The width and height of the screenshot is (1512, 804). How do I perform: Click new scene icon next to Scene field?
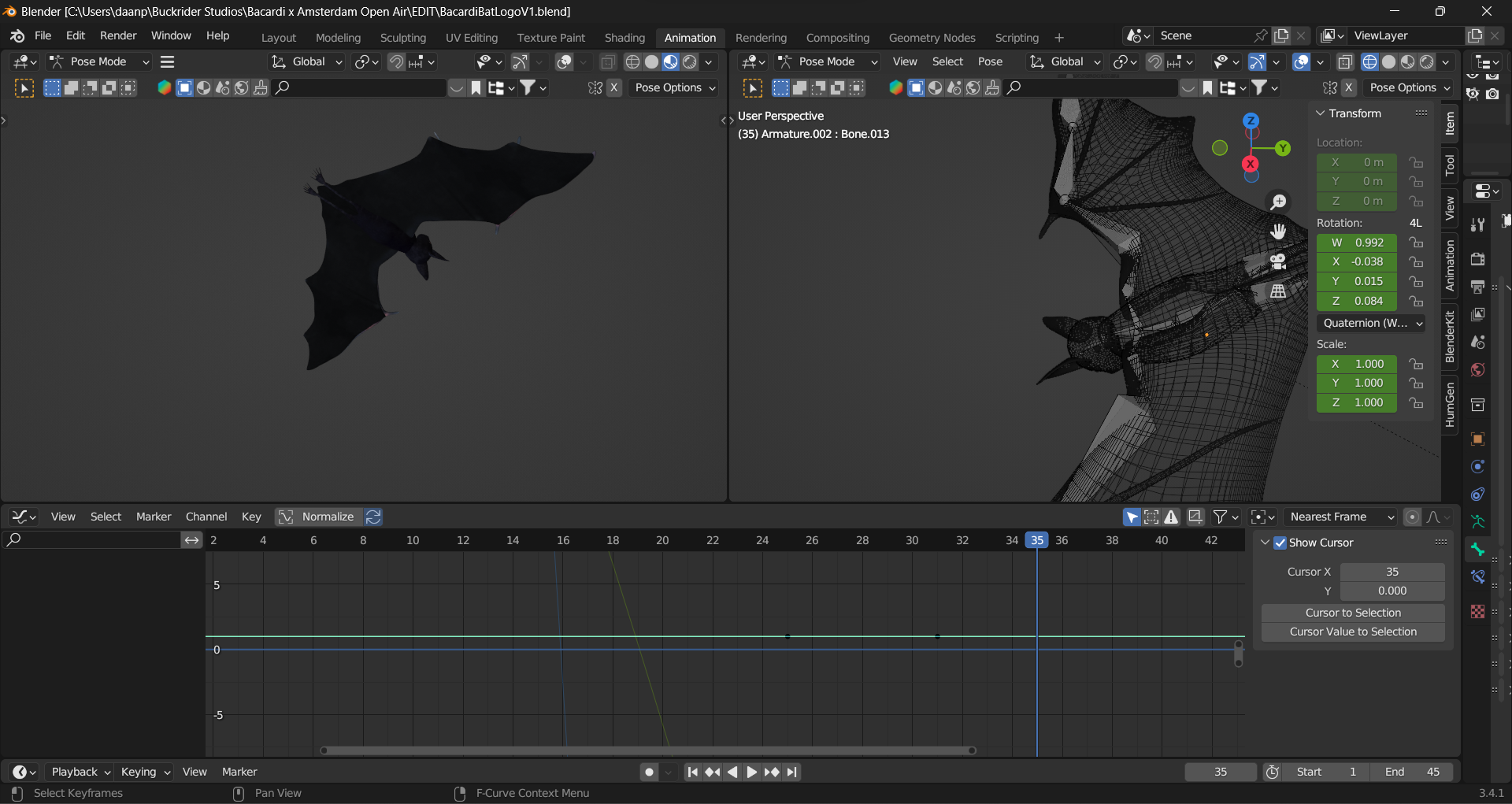pyautogui.click(x=1281, y=35)
